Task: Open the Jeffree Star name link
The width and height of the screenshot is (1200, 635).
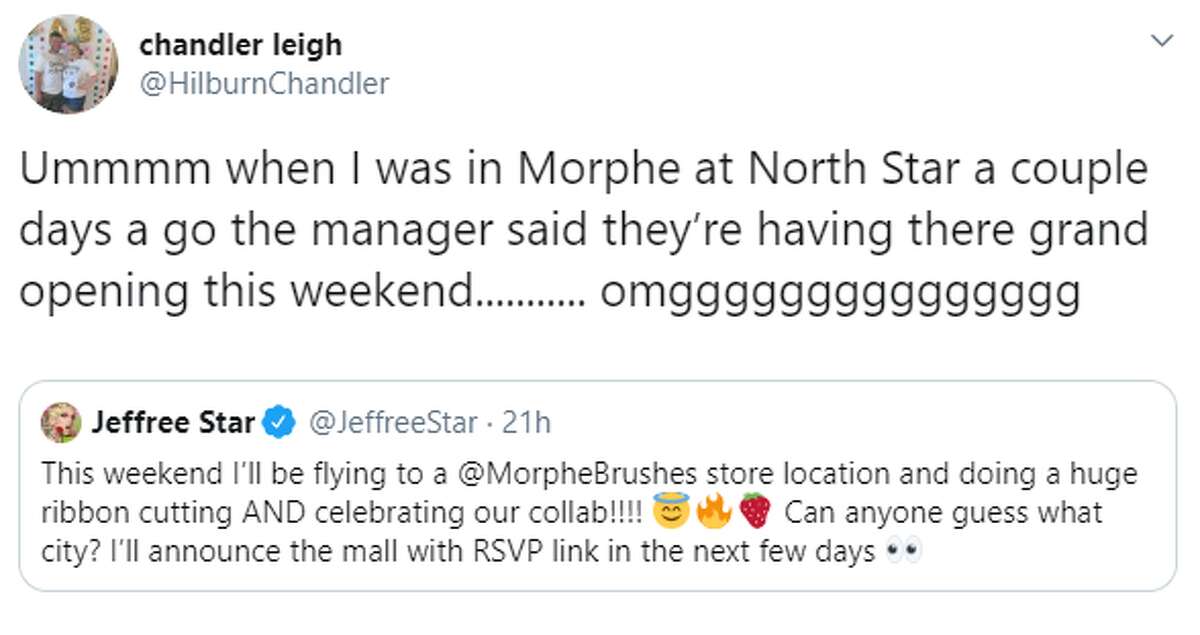Action: pyautogui.click(x=173, y=424)
